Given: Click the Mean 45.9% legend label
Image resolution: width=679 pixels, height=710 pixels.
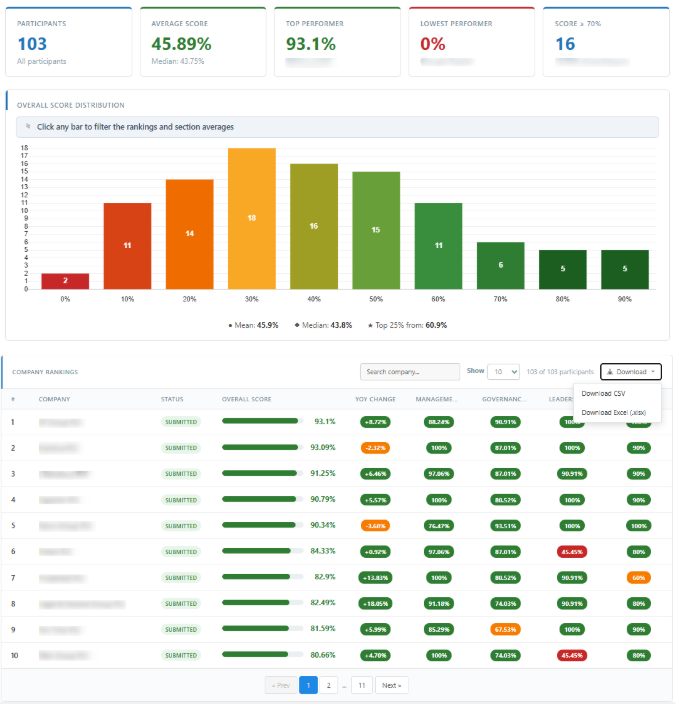Looking at the screenshot, I should [253, 325].
